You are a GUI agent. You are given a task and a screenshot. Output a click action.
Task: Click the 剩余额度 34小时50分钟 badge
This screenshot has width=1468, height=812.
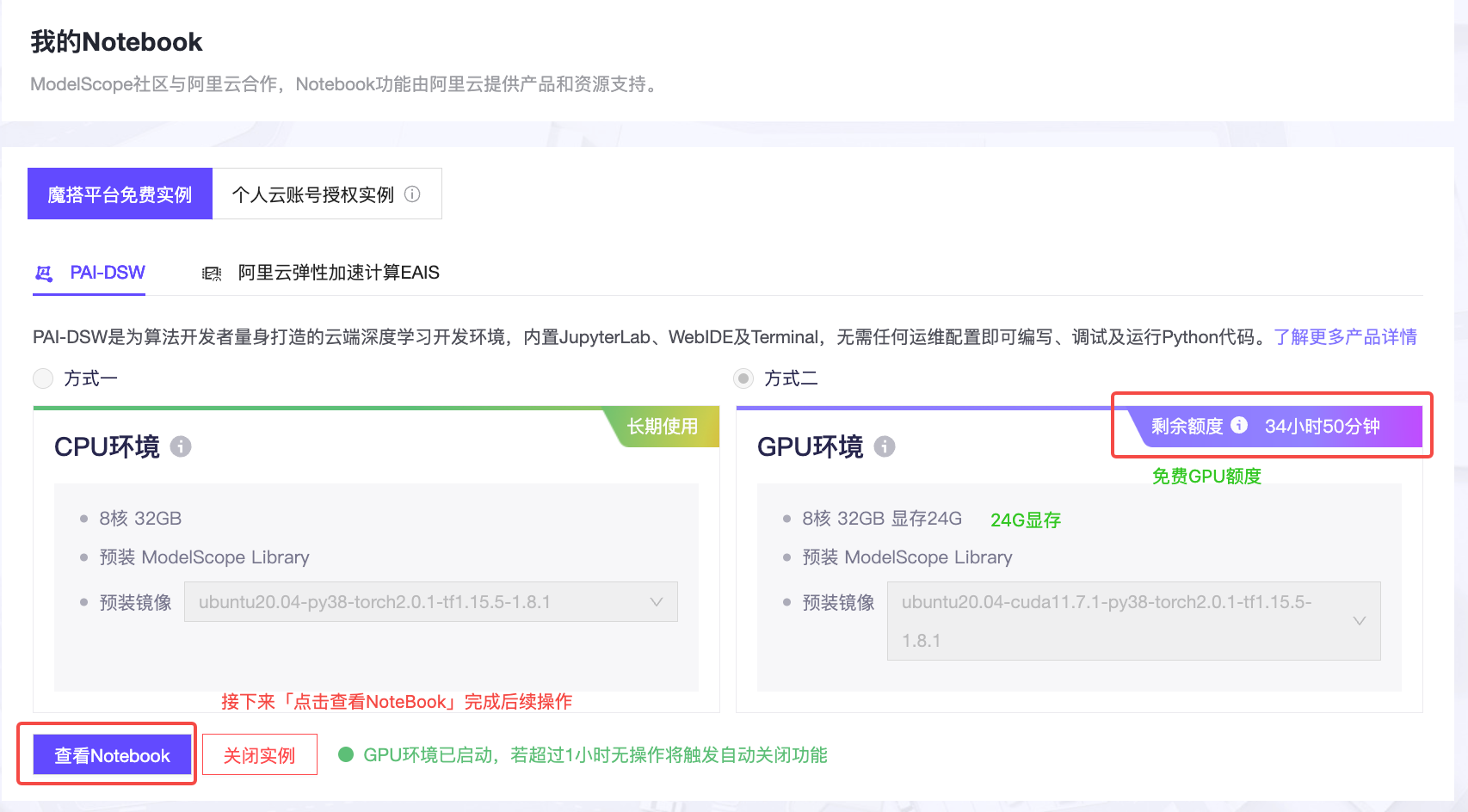[x=1274, y=427]
